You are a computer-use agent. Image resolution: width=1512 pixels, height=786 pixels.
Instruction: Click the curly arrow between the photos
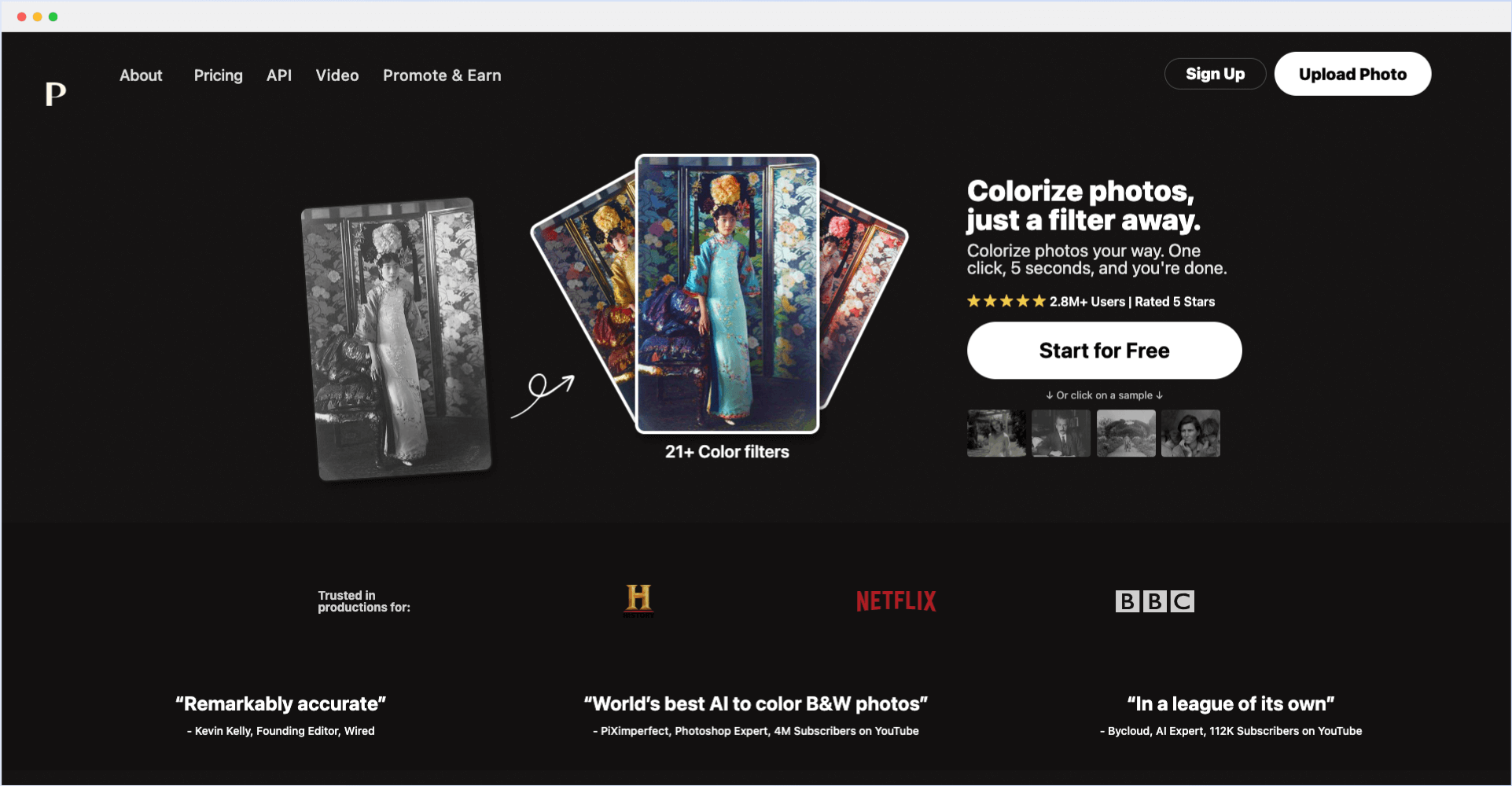point(543,394)
